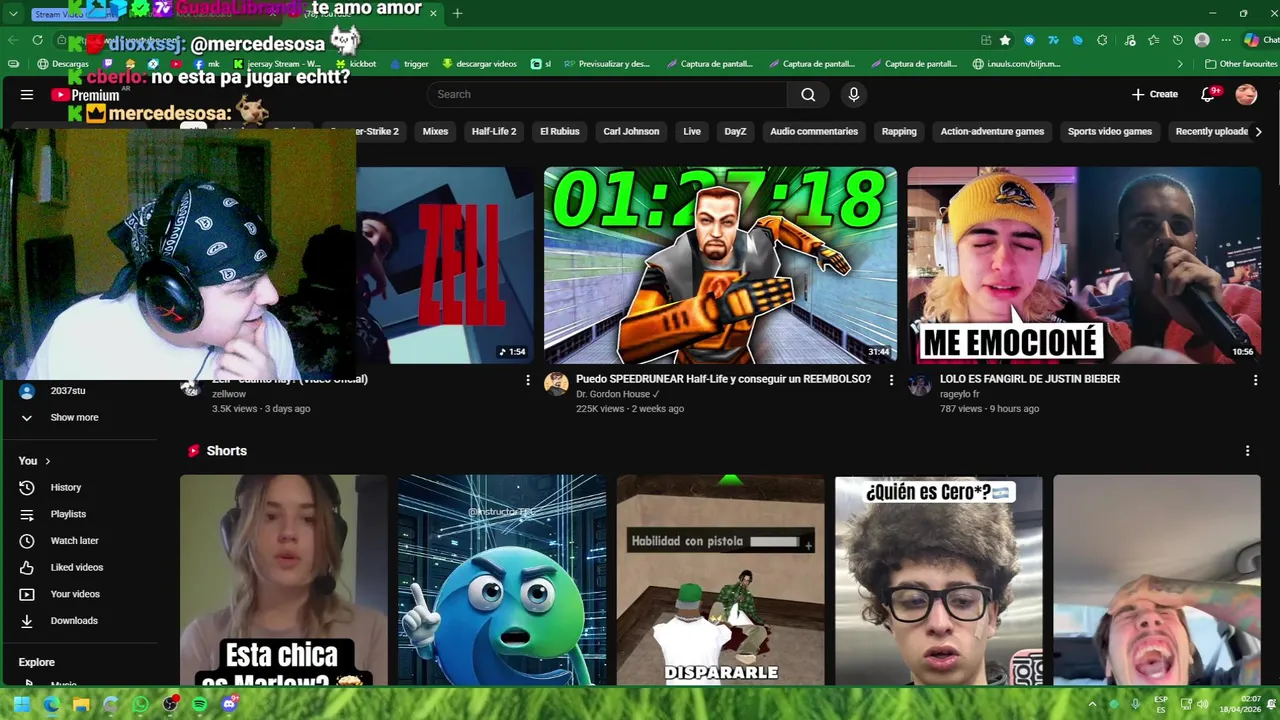Open the ZELL music video thumbnail
This screenshot has width=1280, height=720.
[445, 265]
